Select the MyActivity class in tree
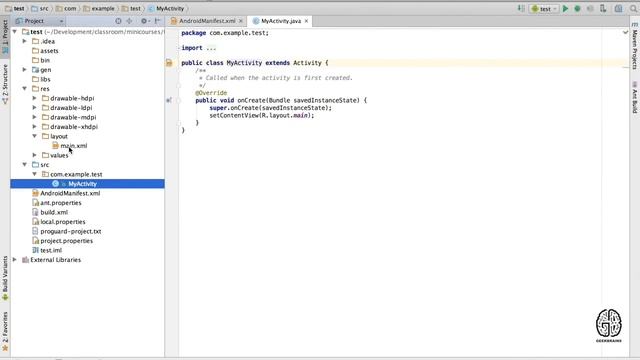 coord(82,184)
